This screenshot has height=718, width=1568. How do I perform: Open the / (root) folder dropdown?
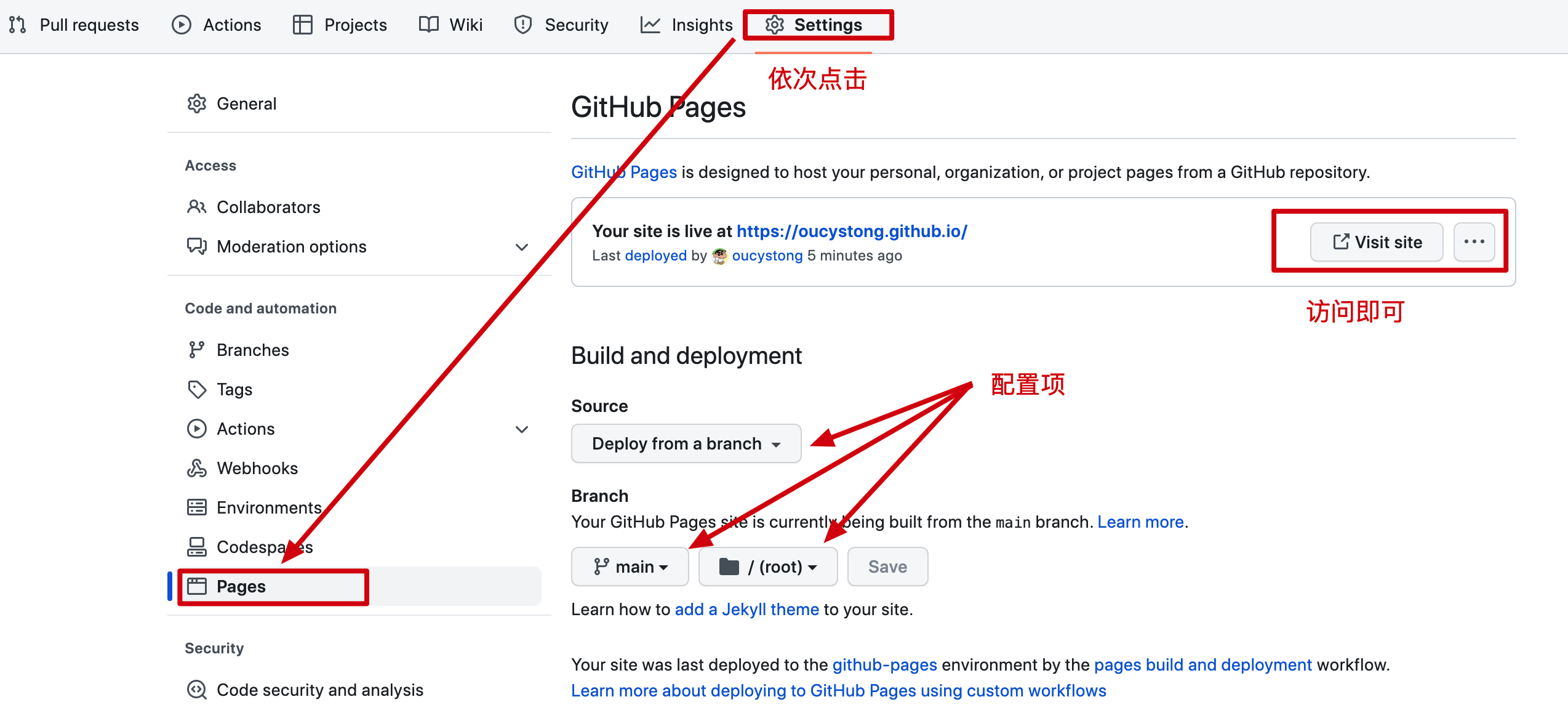(x=767, y=567)
